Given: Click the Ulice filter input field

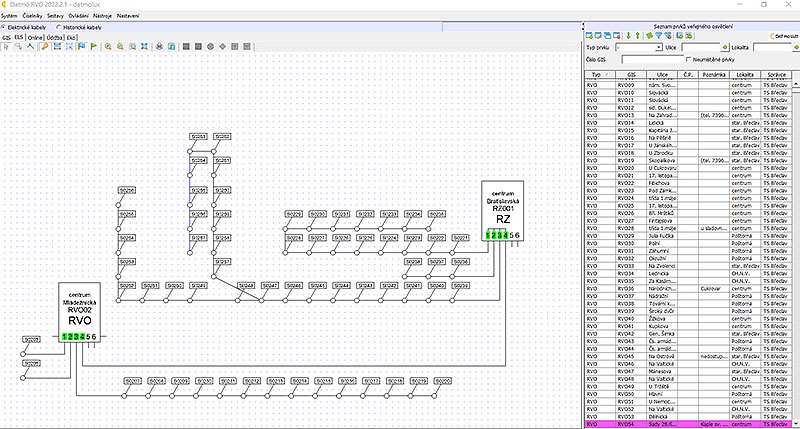Looking at the screenshot, I should 701,47.
